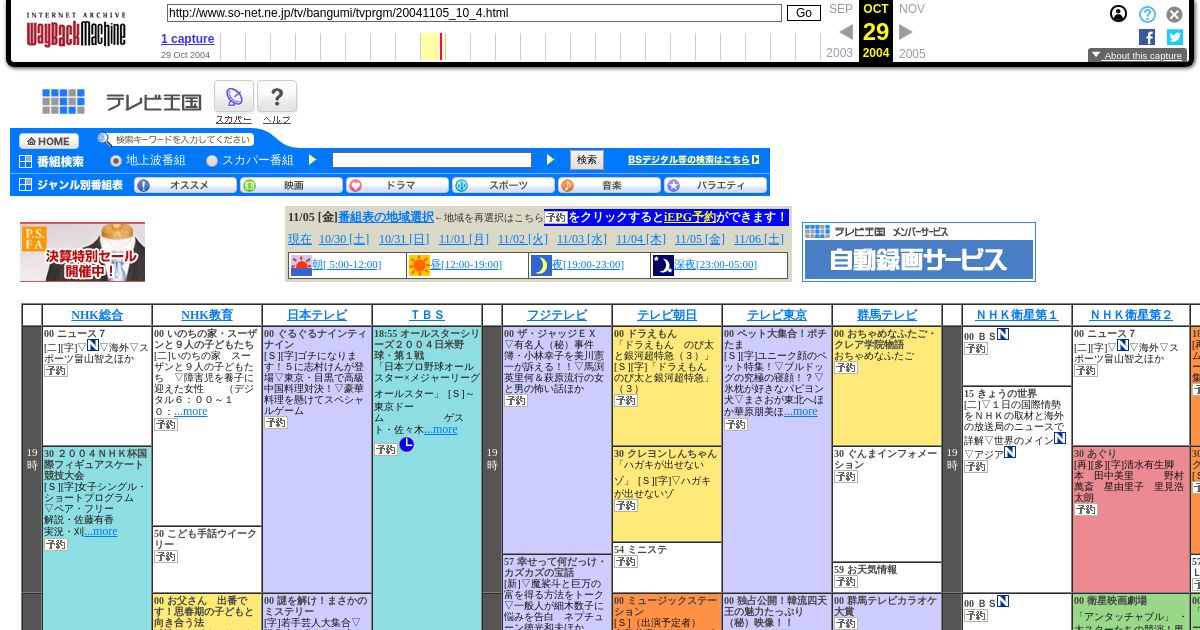
Task: Close the Wayback Machine toolbar
Action: pyautogui.click(x=1174, y=14)
